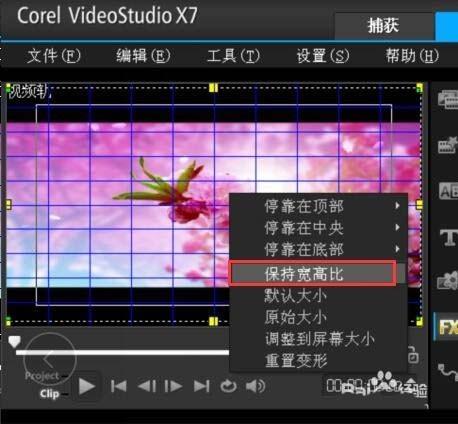Jump to the start (Home) button

[x=118, y=386]
